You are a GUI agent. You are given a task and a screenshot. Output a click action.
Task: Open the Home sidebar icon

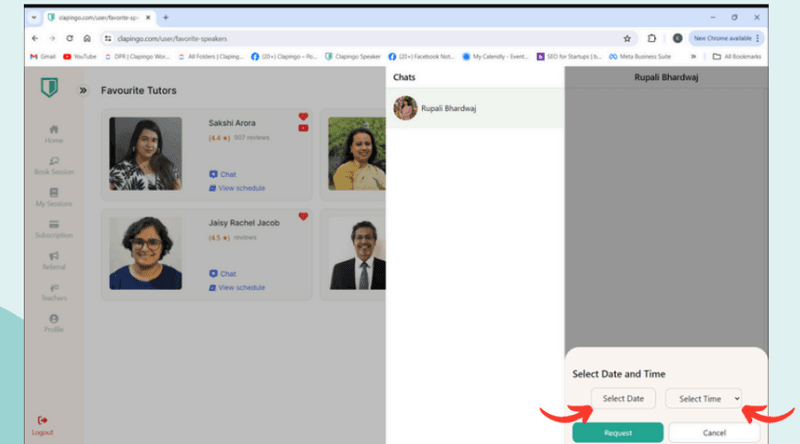point(53,129)
